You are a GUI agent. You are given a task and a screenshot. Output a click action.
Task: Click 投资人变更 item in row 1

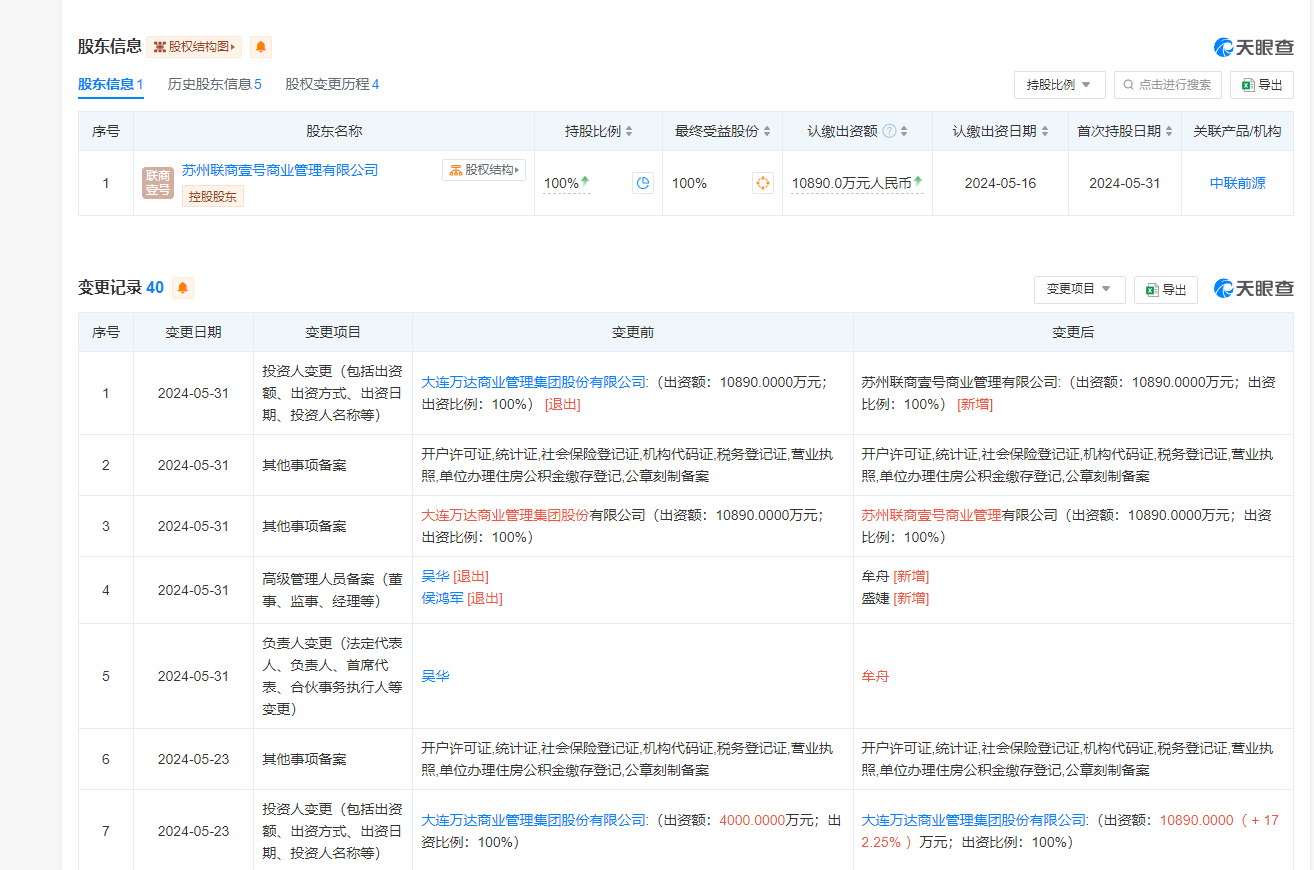point(333,393)
